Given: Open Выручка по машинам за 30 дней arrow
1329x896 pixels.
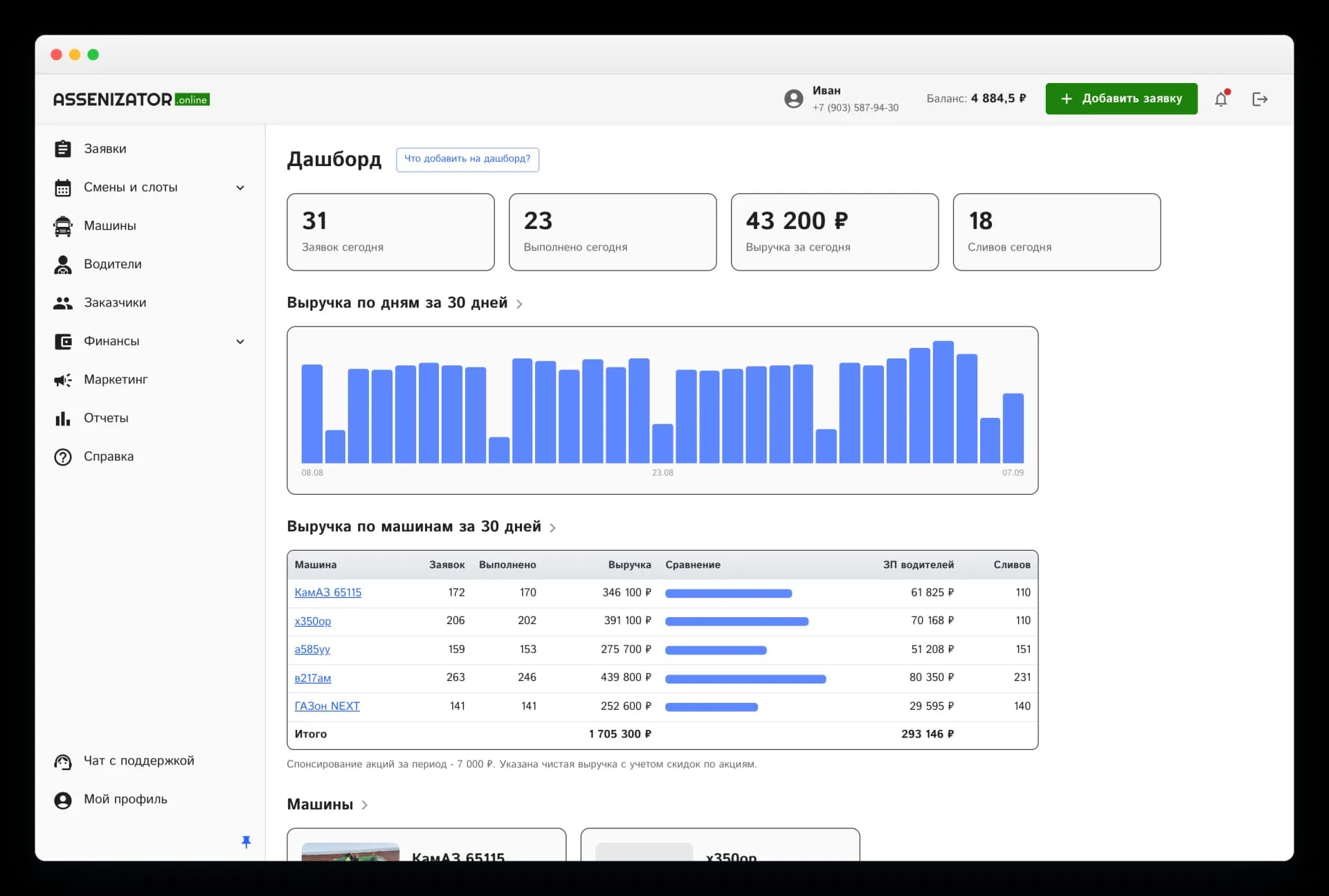Looking at the screenshot, I should point(552,528).
